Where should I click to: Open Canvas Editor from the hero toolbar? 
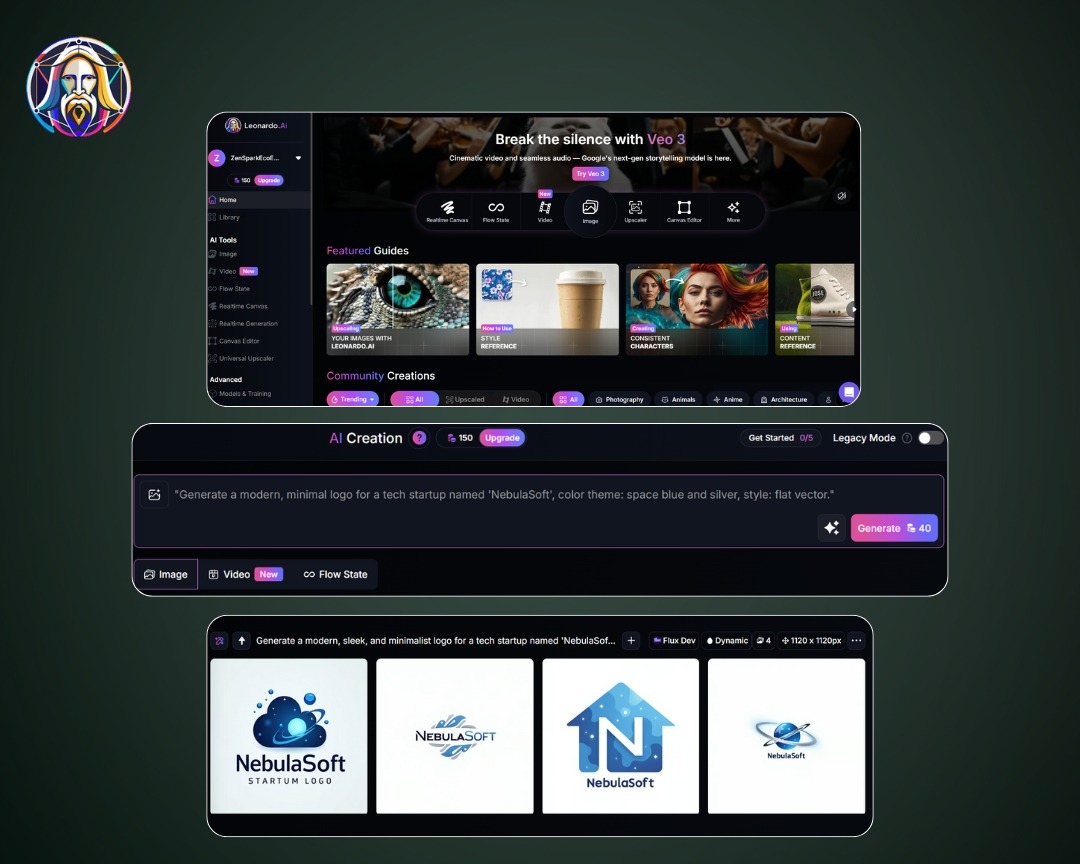coord(684,210)
